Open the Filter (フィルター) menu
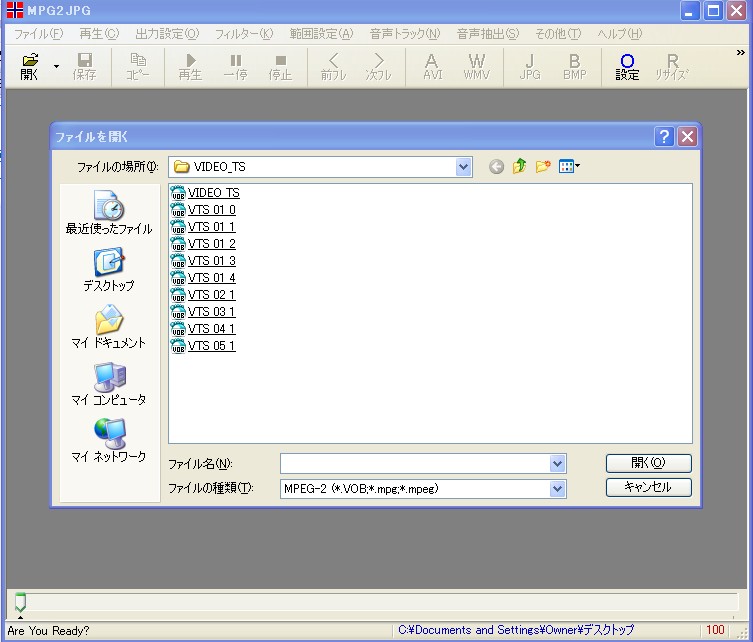Image resolution: width=753 pixels, height=642 pixels. coord(244,34)
